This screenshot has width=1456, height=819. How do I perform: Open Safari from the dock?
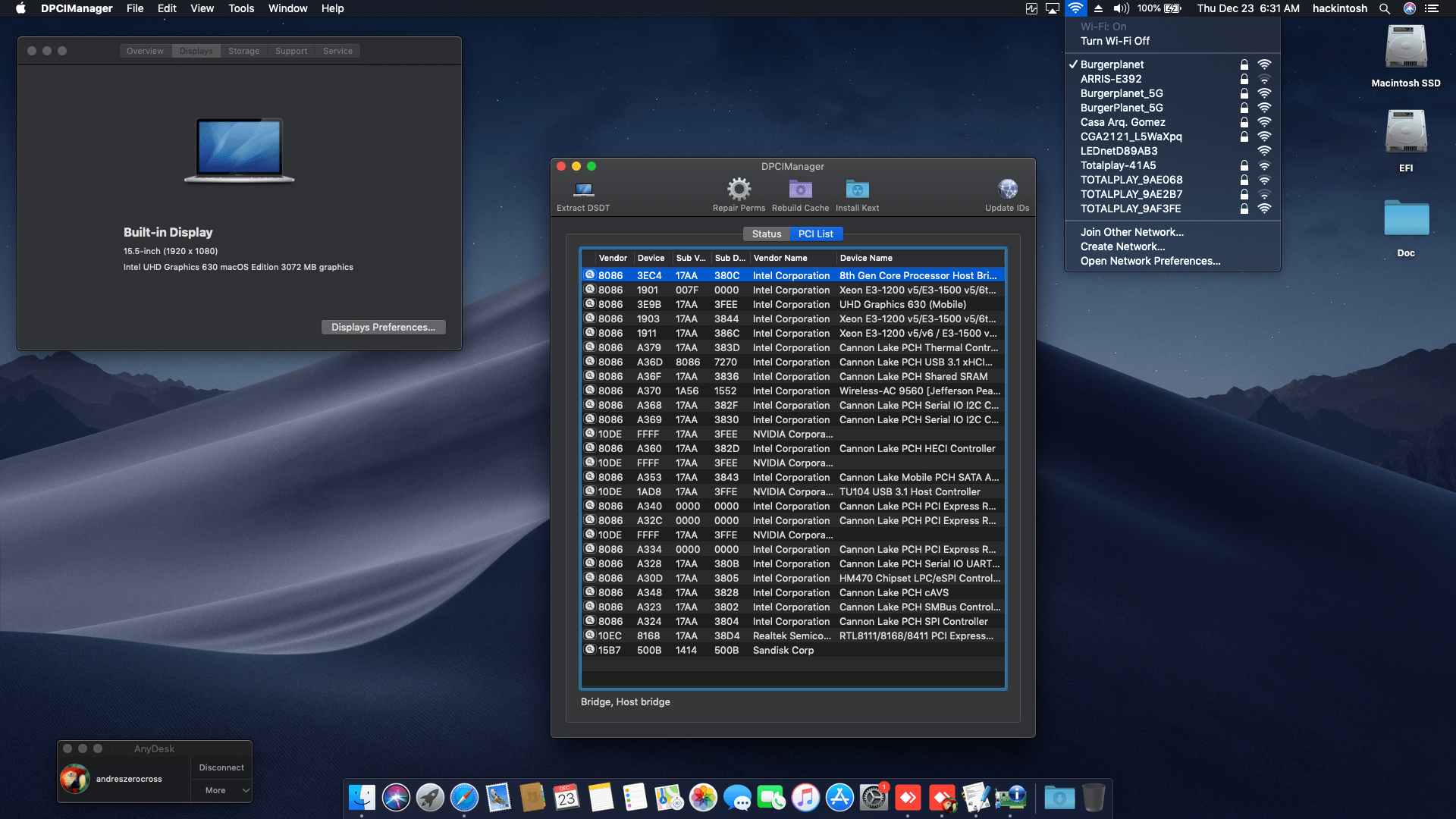(464, 797)
